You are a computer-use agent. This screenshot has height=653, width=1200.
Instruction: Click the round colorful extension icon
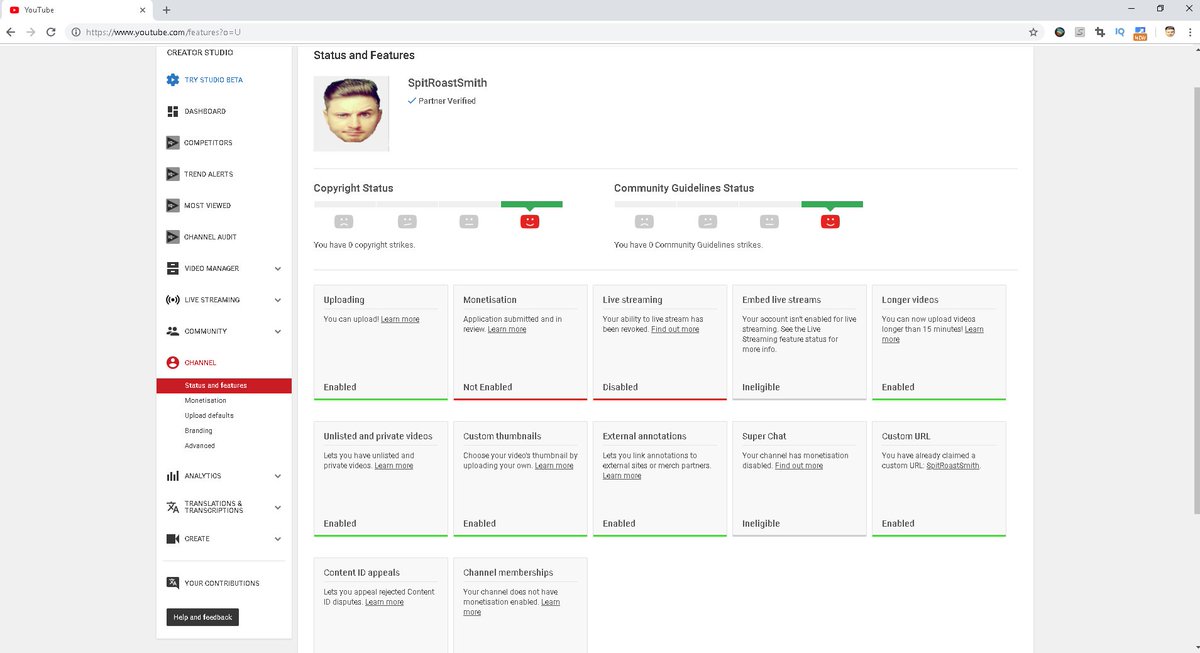tap(1060, 32)
